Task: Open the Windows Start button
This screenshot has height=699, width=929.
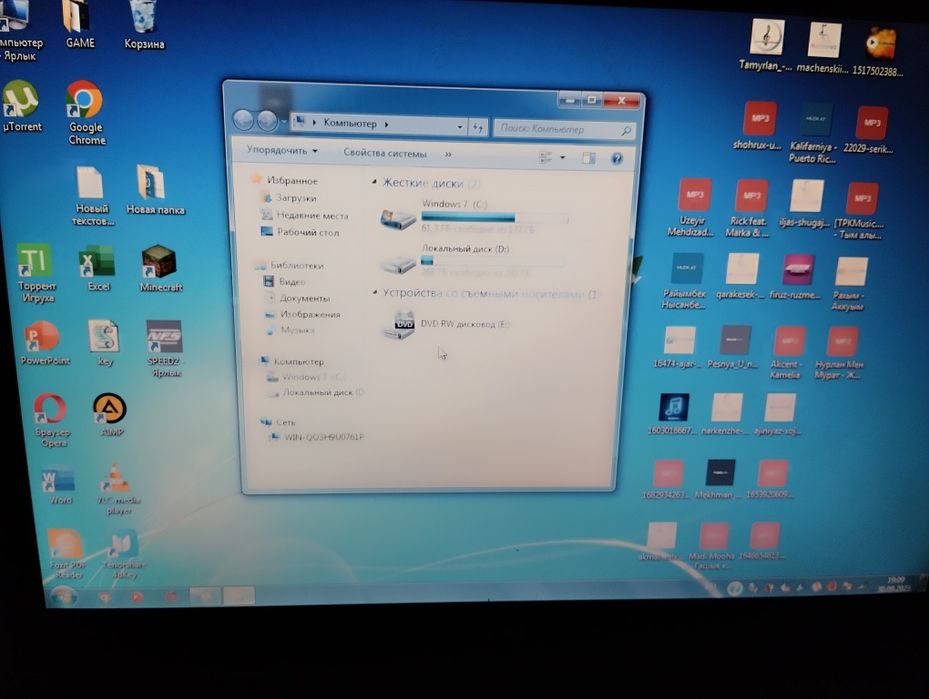Action: tap(63, 596)
